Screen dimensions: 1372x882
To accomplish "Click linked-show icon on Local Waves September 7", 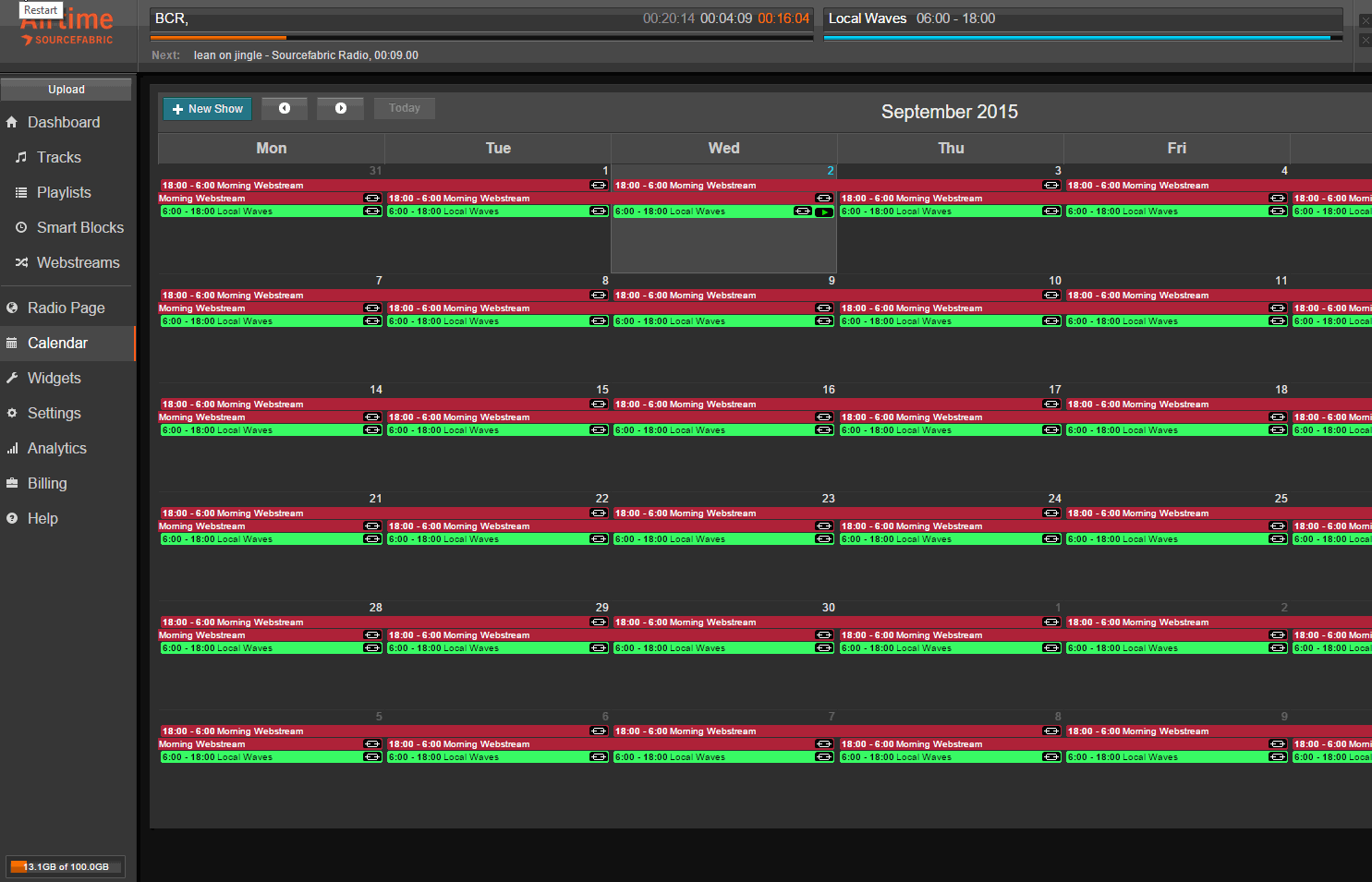I will [x=372, y=321].
